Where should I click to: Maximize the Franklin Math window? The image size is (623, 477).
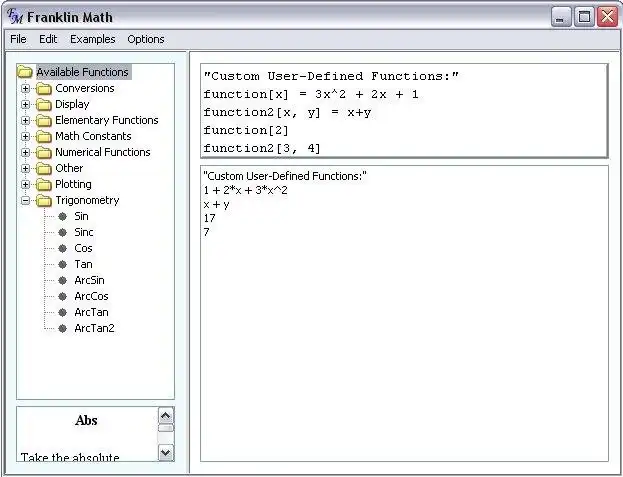tap(584, 17)
